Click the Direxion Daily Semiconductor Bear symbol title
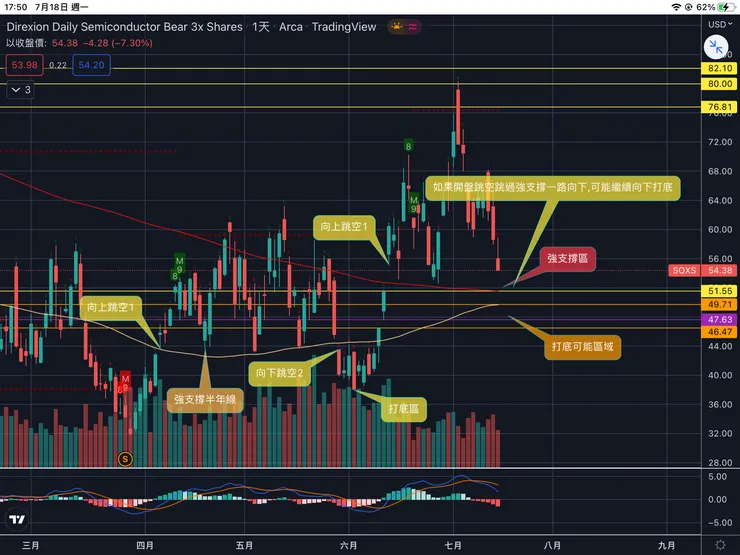 pyautogui.click(x=125, y=27)
